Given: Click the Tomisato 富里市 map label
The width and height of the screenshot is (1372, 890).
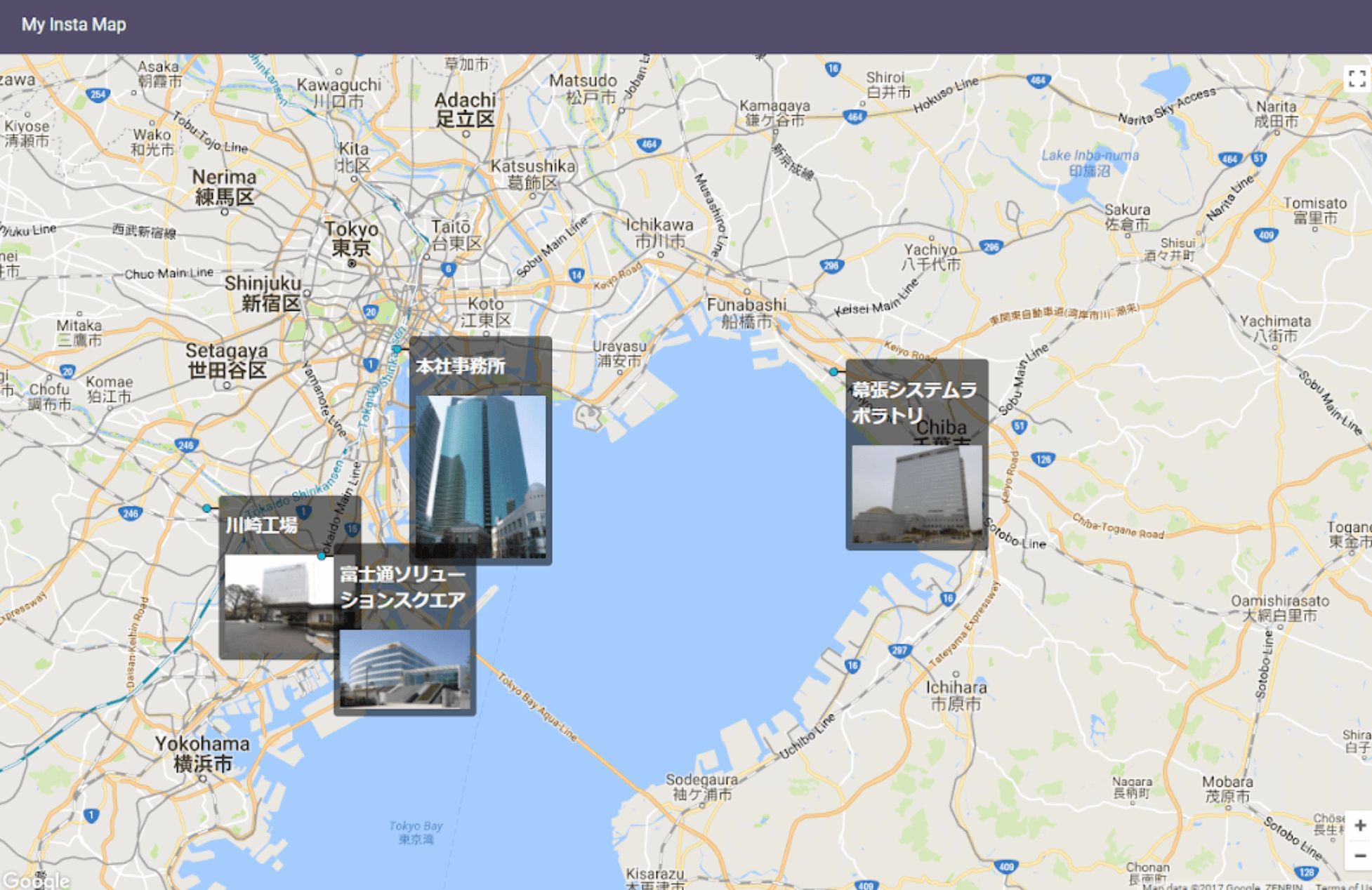Looking at the screenshot, I should (x=1315, y=211).
